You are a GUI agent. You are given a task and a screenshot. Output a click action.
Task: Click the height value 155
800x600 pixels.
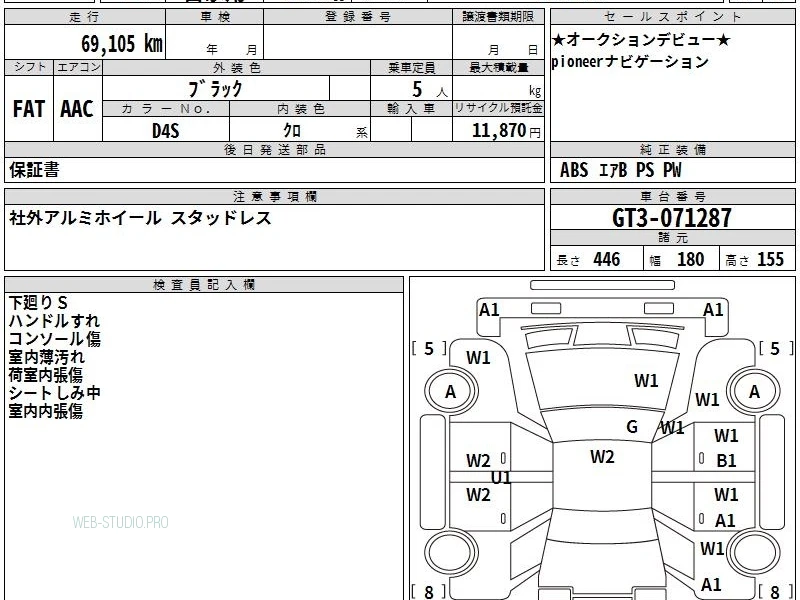click(x=770, y=259)
